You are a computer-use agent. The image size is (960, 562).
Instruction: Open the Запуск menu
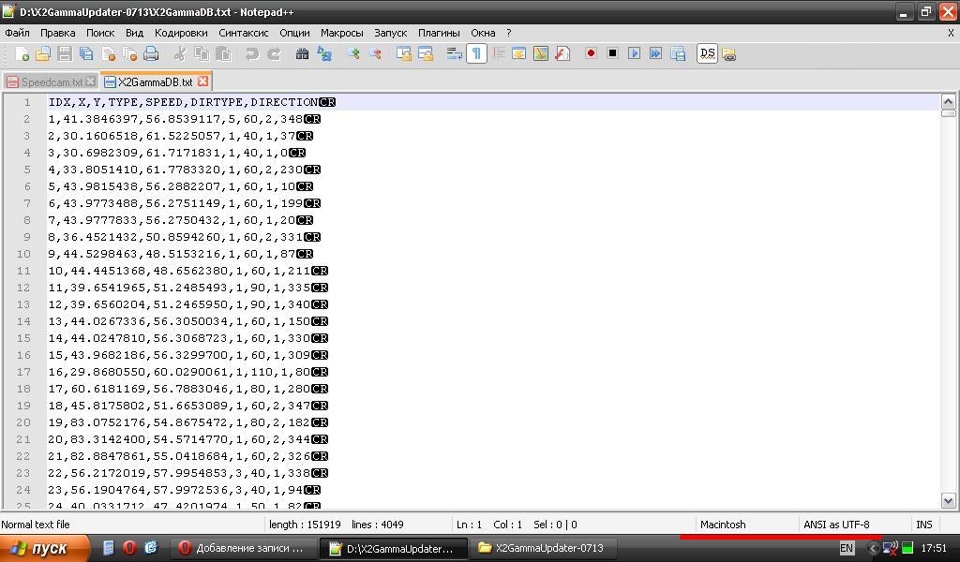[390, 33]
